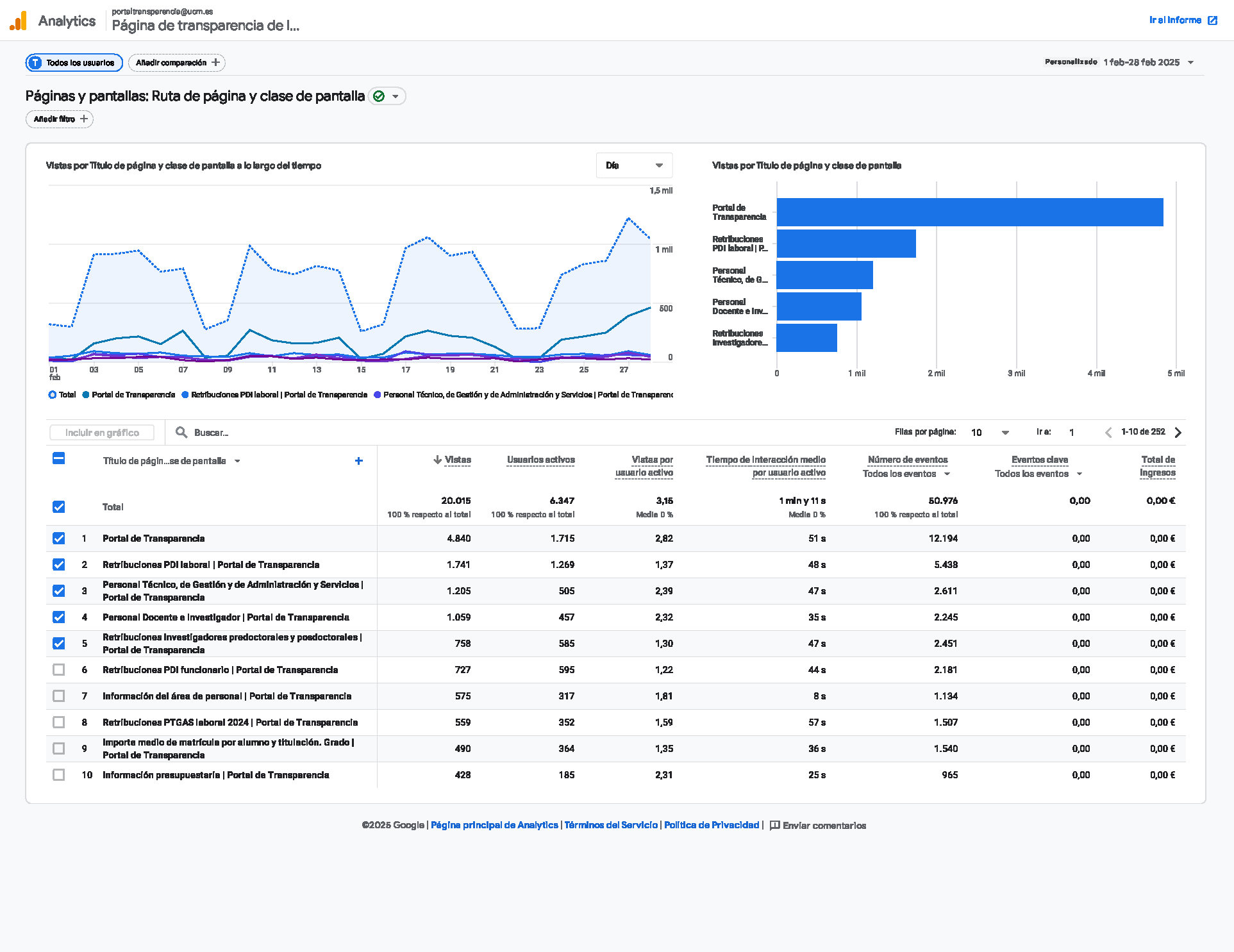Click the Ir al informe link
Viewport: 1234px width, 952px height.
pos(1175,21)
